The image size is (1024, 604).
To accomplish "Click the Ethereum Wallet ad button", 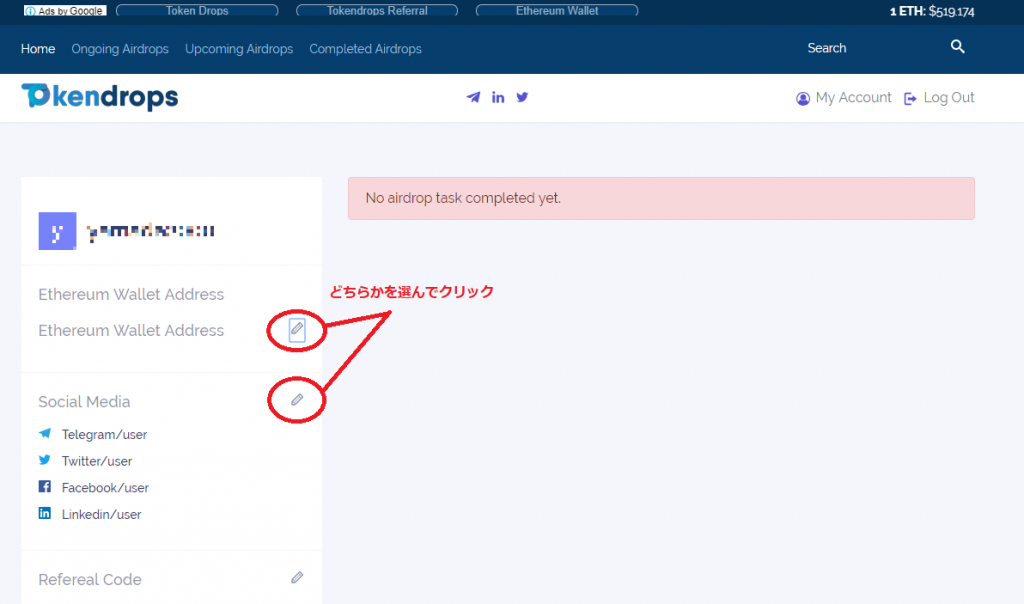I will pyautogui.click(x=557, y=10).
